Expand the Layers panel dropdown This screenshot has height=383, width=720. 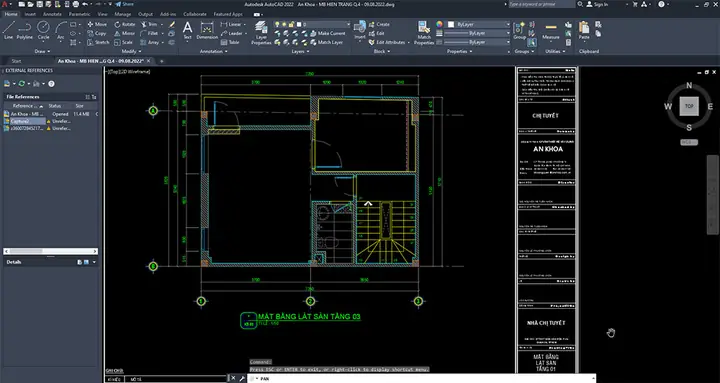click(x=300, y=51)
